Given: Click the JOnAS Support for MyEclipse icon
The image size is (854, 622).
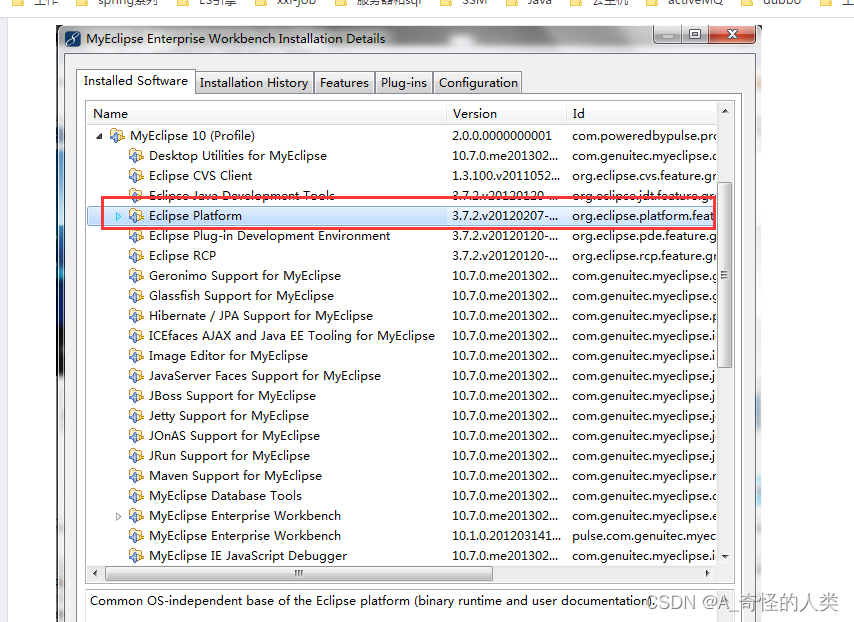Looking at the screenshot, I should 136,436.
